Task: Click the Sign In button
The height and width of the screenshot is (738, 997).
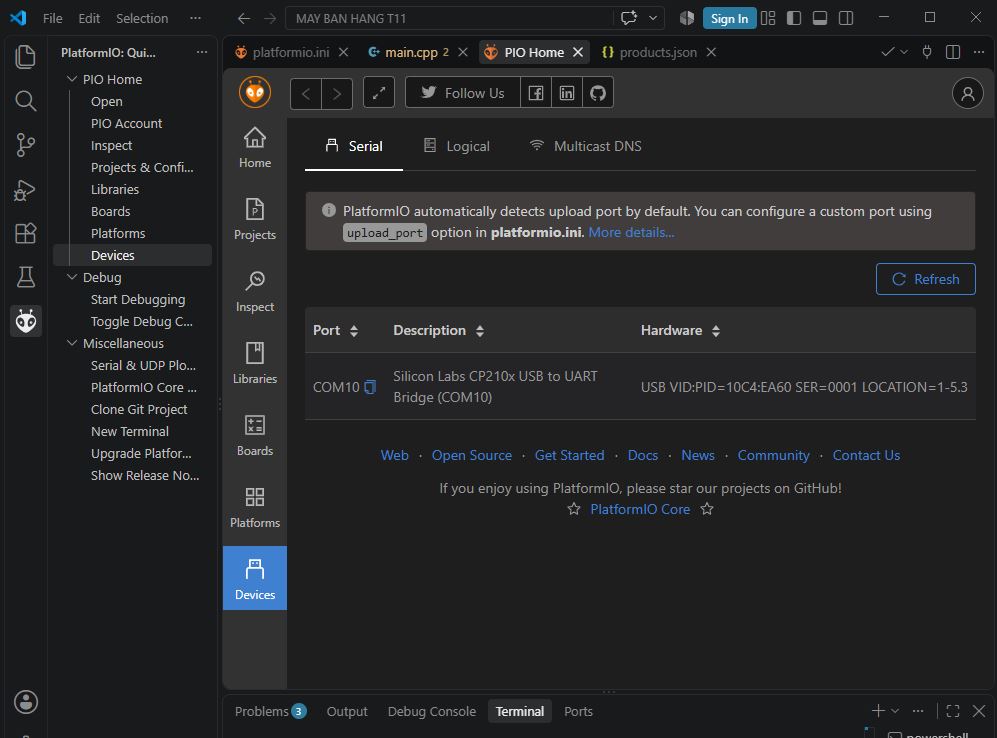Action: [x=729, y=18]
